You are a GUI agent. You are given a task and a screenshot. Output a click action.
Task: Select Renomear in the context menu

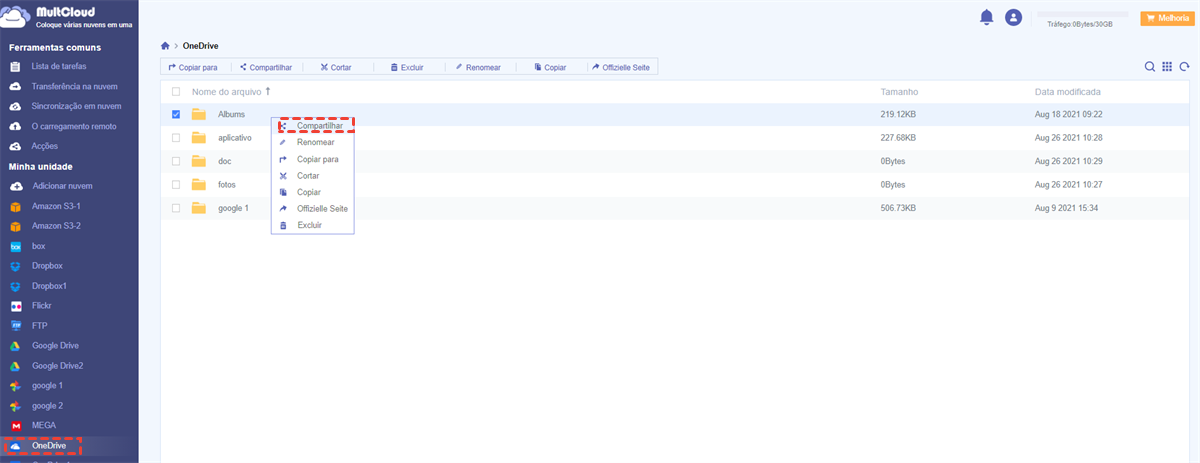(x=313, y=142)
